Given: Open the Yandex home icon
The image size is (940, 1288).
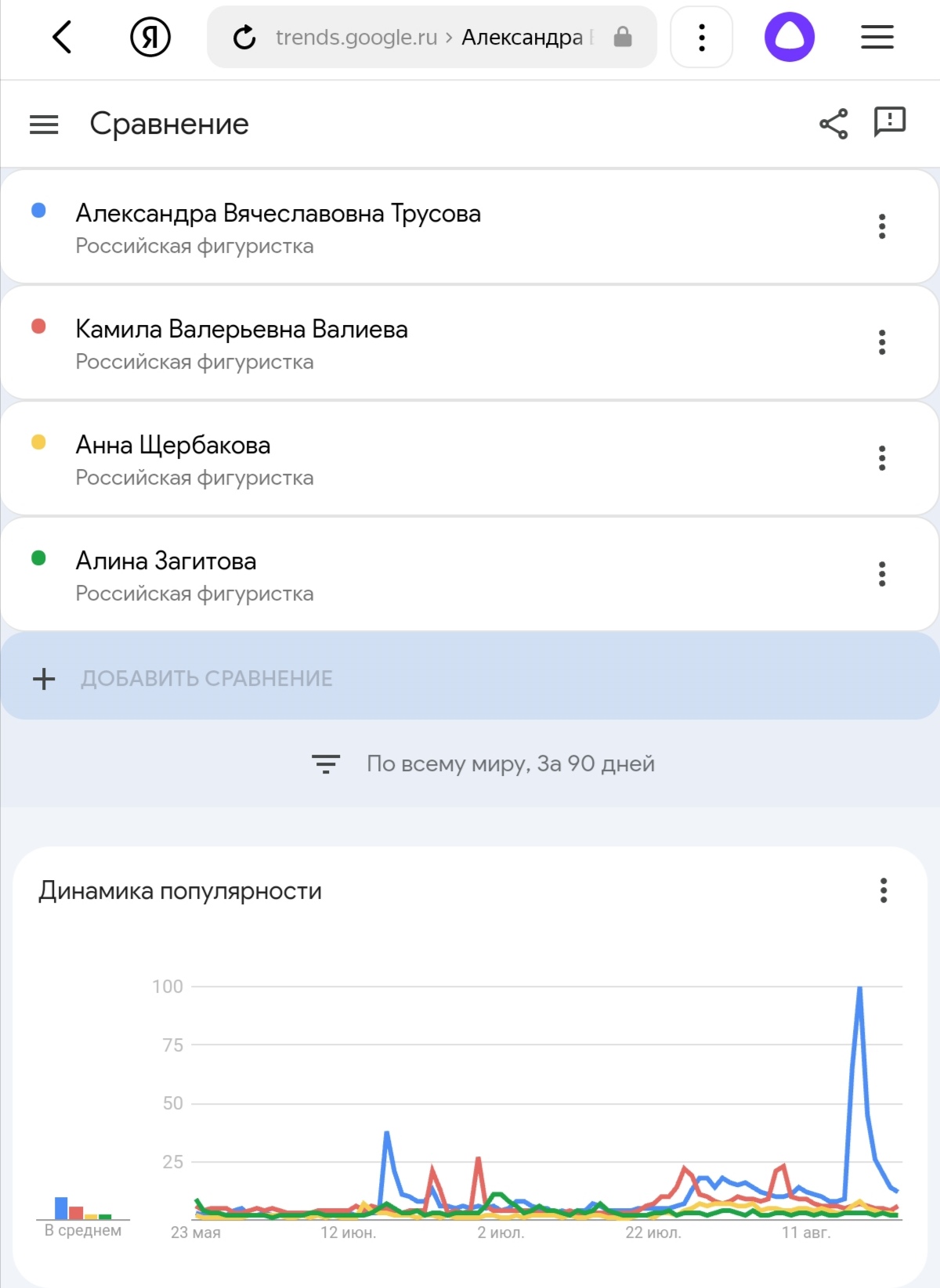Looking at the screenshot, I should pos(150,37).
